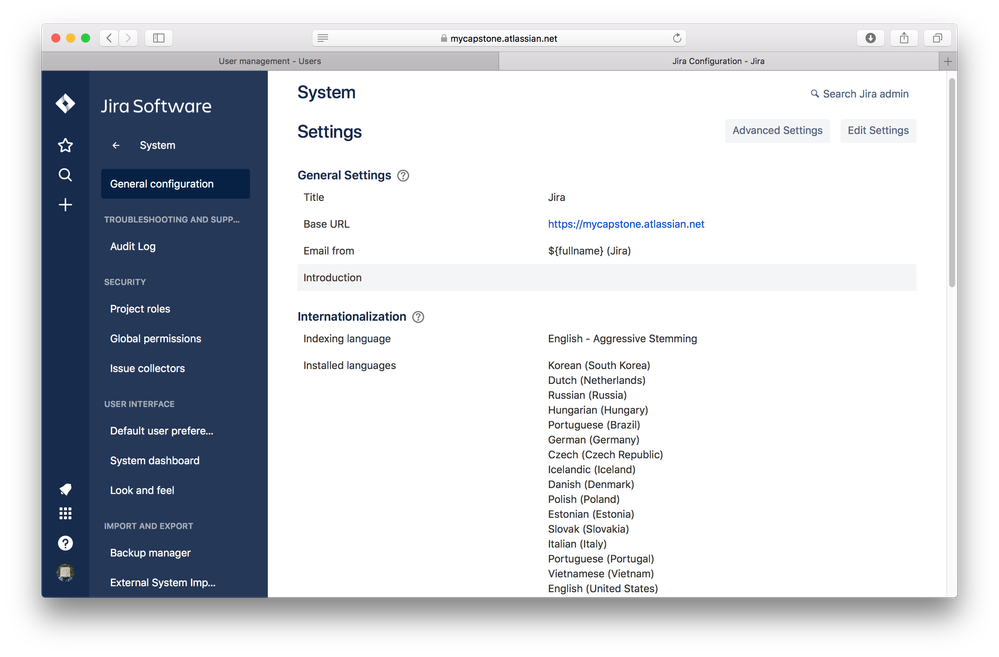
Task: Open the Help question mark icon
Action: click(x=64, y=542)
